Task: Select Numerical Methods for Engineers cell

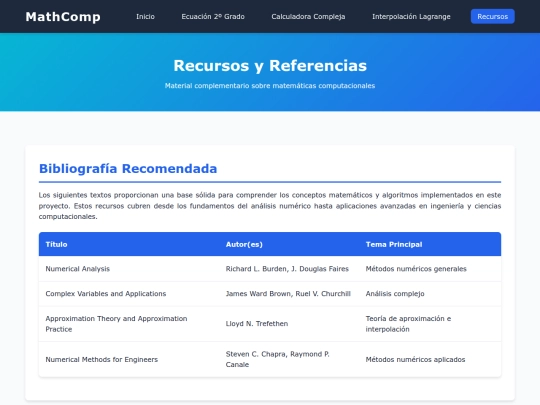Action: 129,359
